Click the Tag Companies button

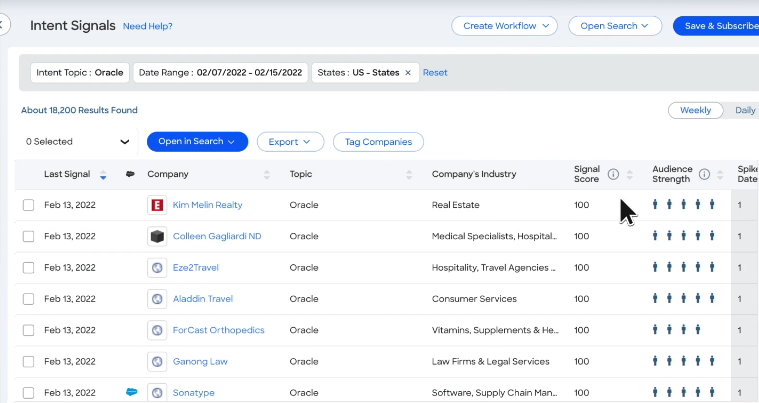(379, 142)
